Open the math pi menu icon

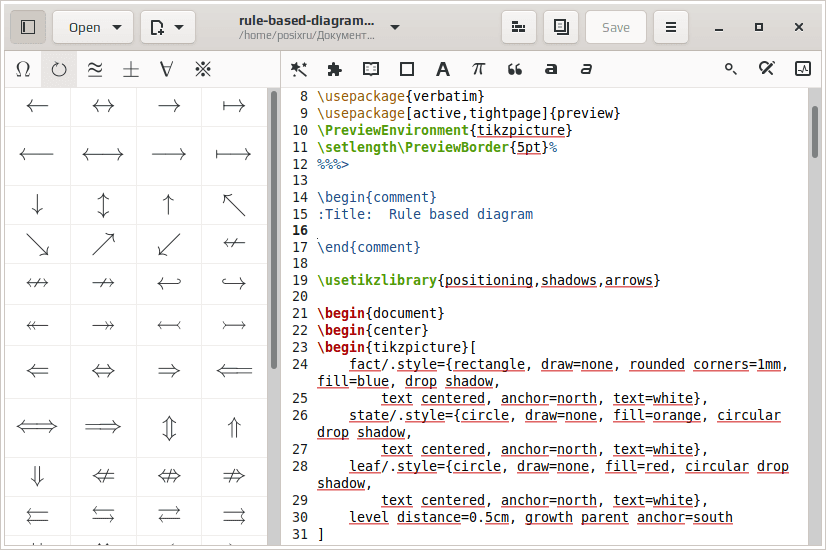(478, 69)
